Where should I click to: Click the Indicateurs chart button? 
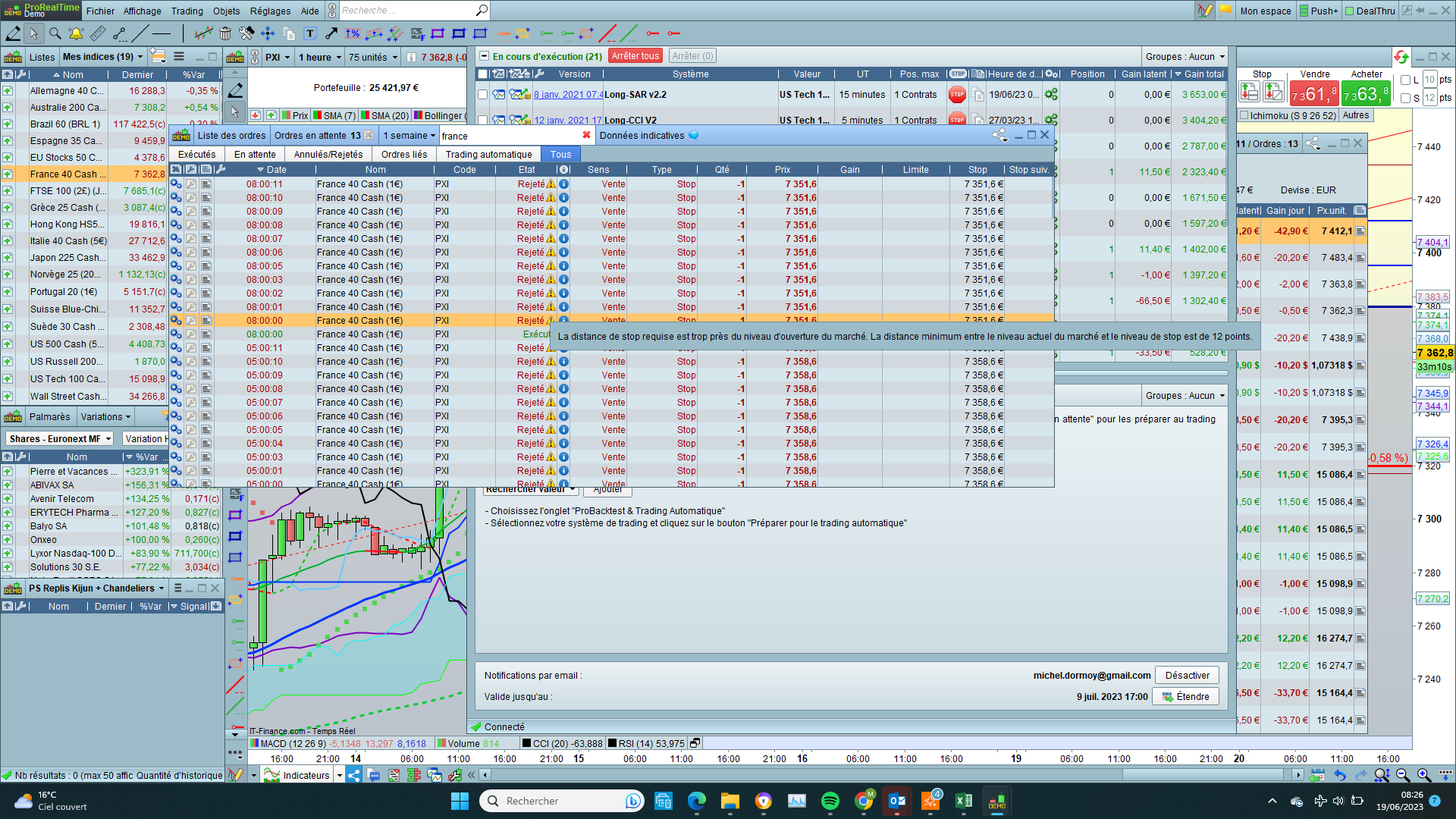(298, 775)
